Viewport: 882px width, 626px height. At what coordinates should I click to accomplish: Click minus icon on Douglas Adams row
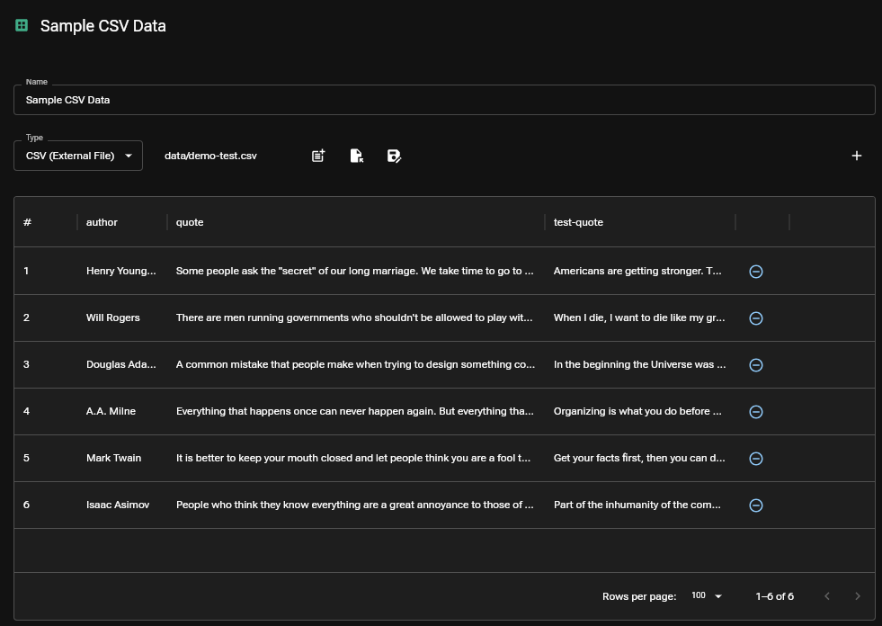tap(756, 365)
